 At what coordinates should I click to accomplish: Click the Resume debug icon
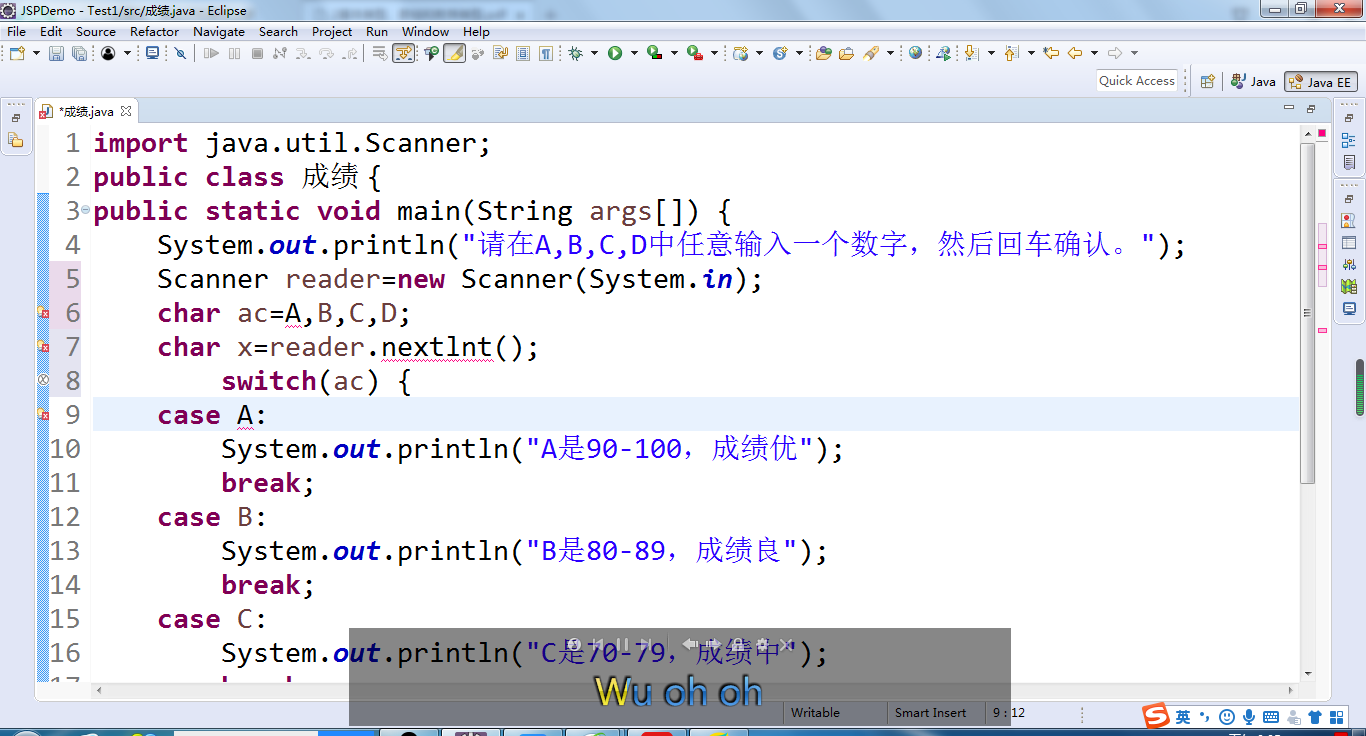coord(211,53)
